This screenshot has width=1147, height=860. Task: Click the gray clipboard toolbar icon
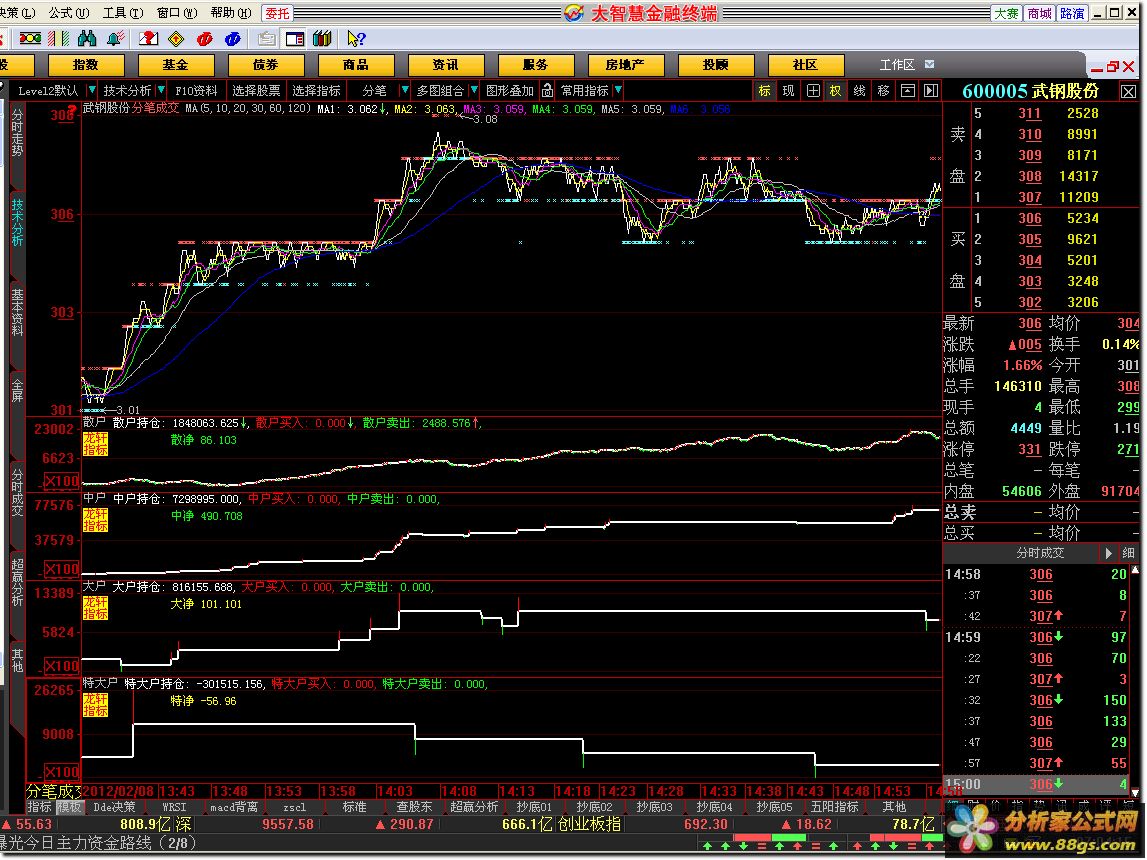click(x=267, y=39)
